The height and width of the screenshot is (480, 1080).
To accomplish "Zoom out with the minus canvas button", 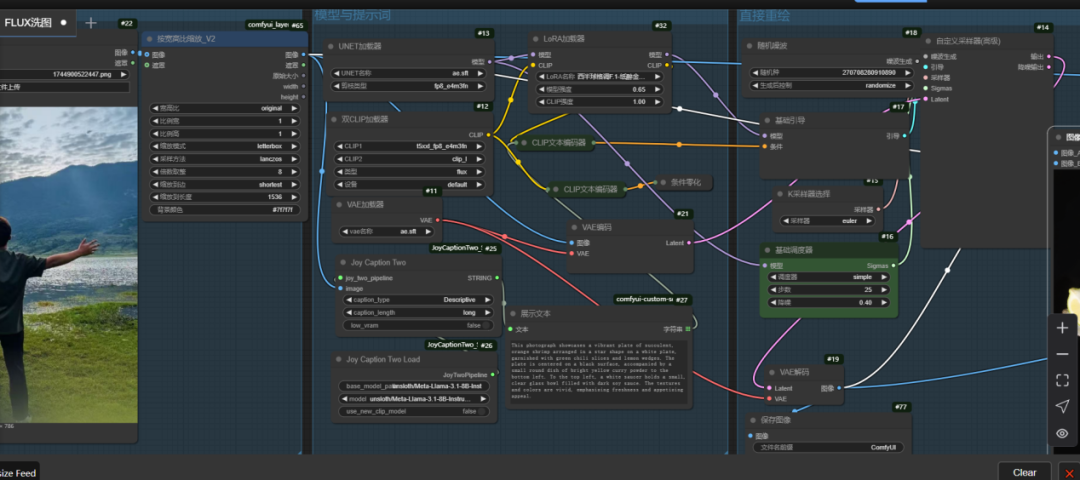I will 1061,354.
